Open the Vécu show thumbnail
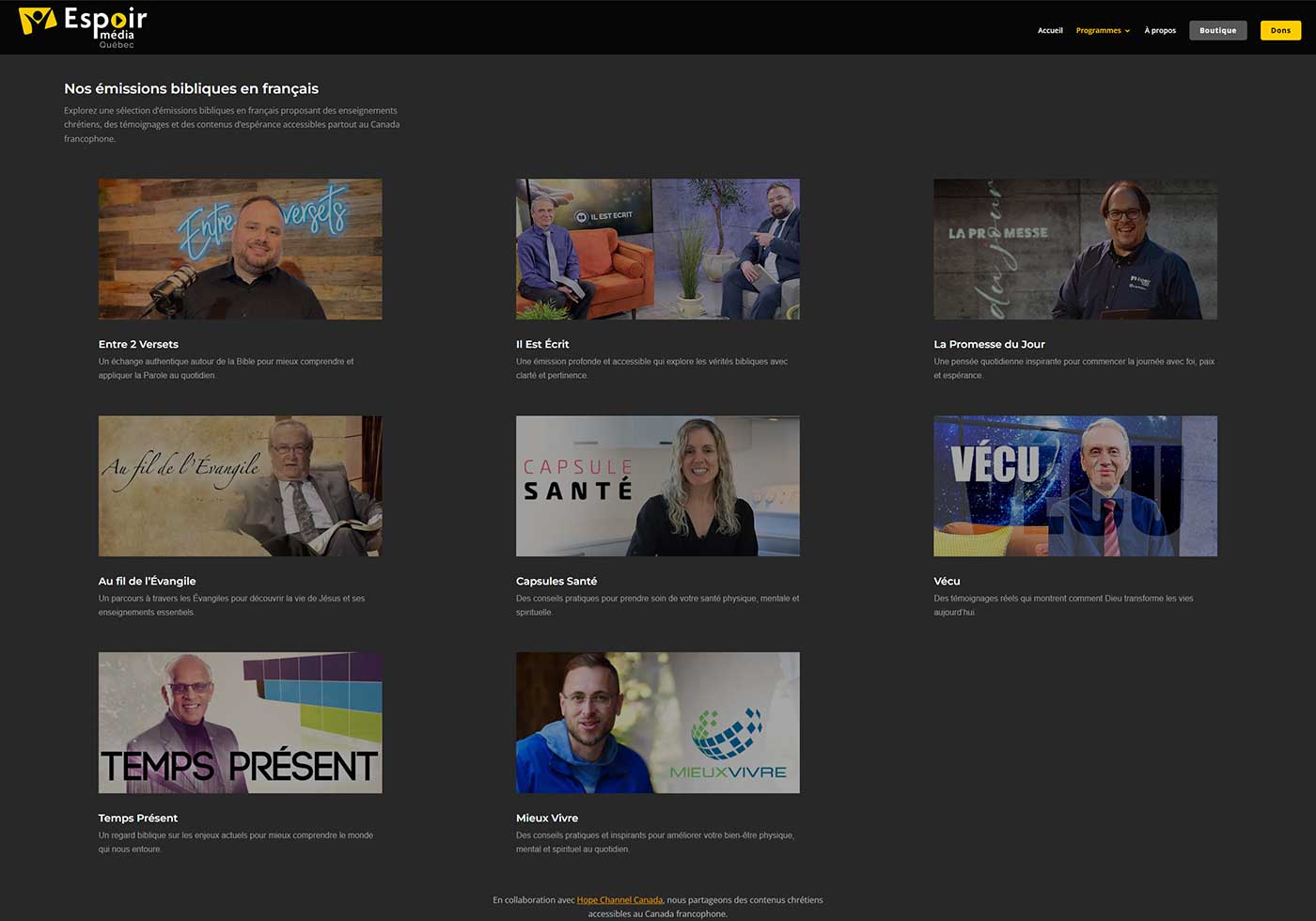1316x921 pixels. [x=1074, y=486]
